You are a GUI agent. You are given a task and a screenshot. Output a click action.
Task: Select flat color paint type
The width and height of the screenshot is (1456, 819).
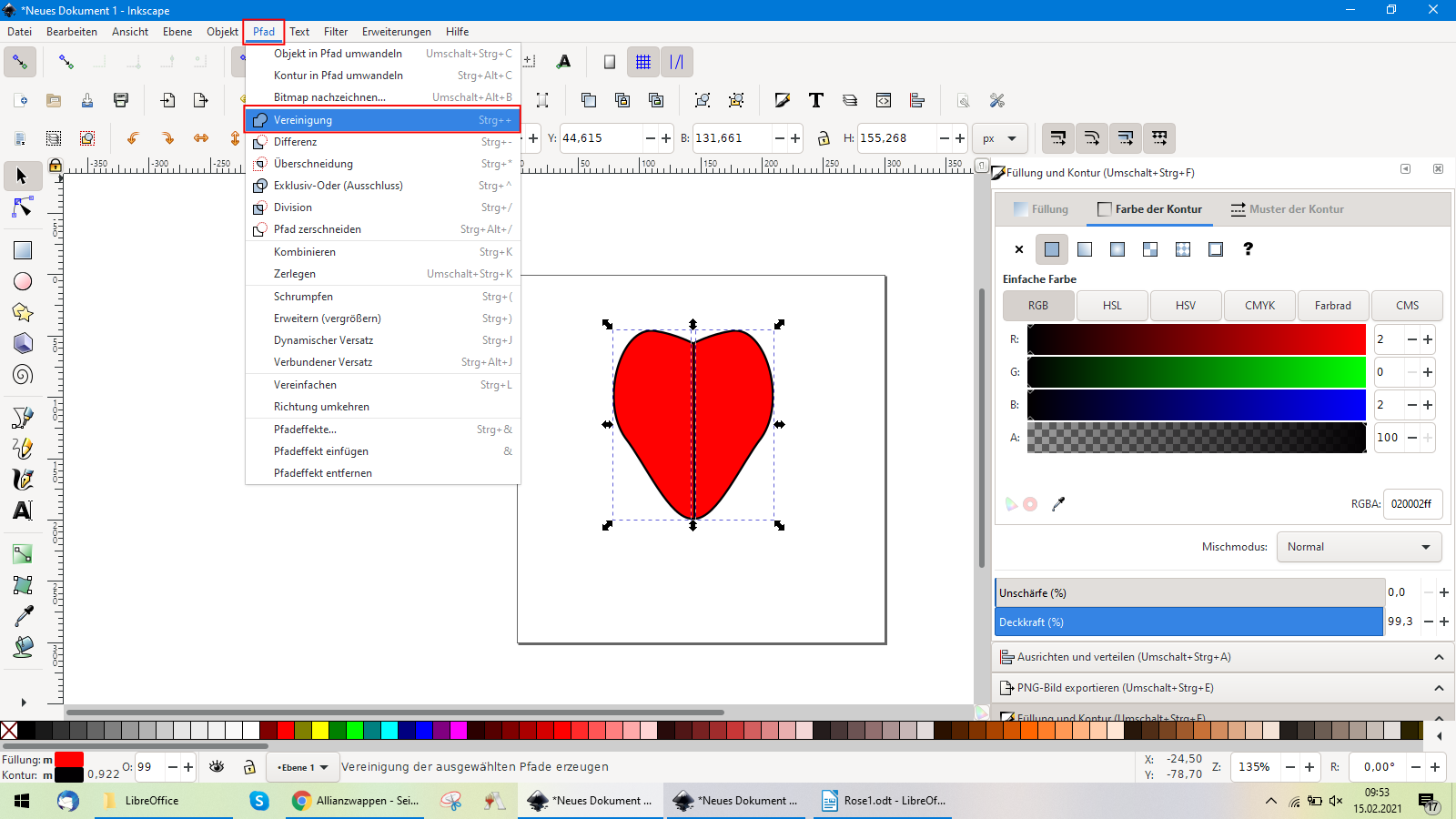(1052, 249)
